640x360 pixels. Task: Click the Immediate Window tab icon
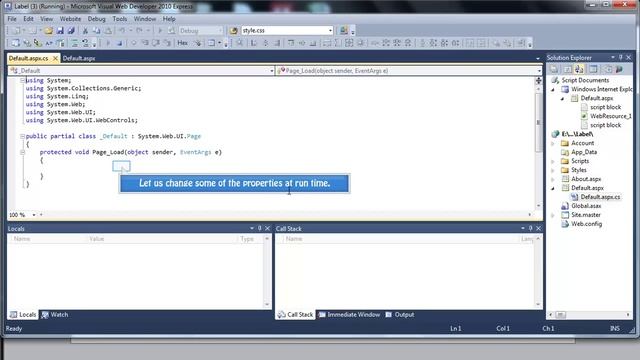(322, 315)
